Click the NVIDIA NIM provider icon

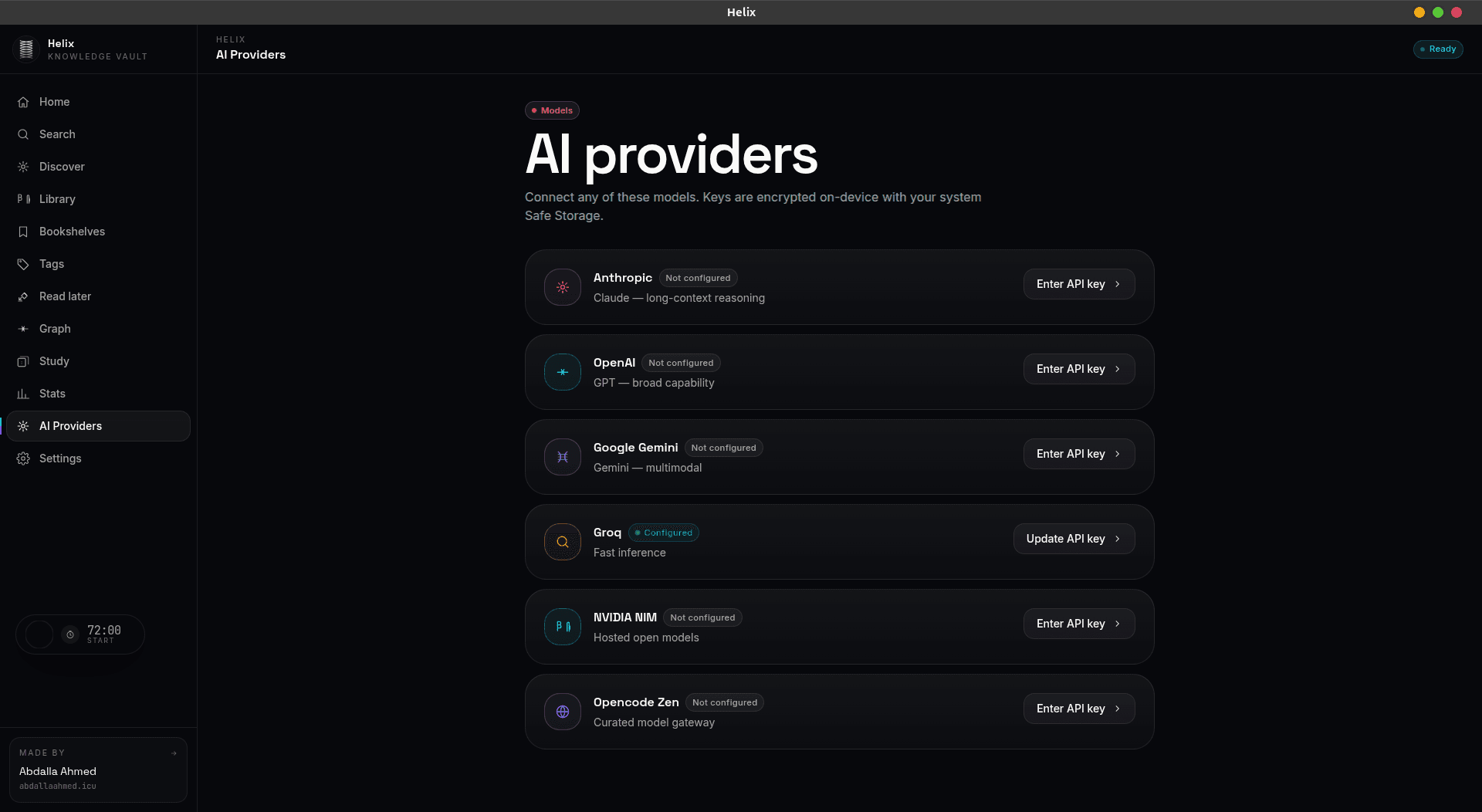pyautogui.click(x=563, y=627)
